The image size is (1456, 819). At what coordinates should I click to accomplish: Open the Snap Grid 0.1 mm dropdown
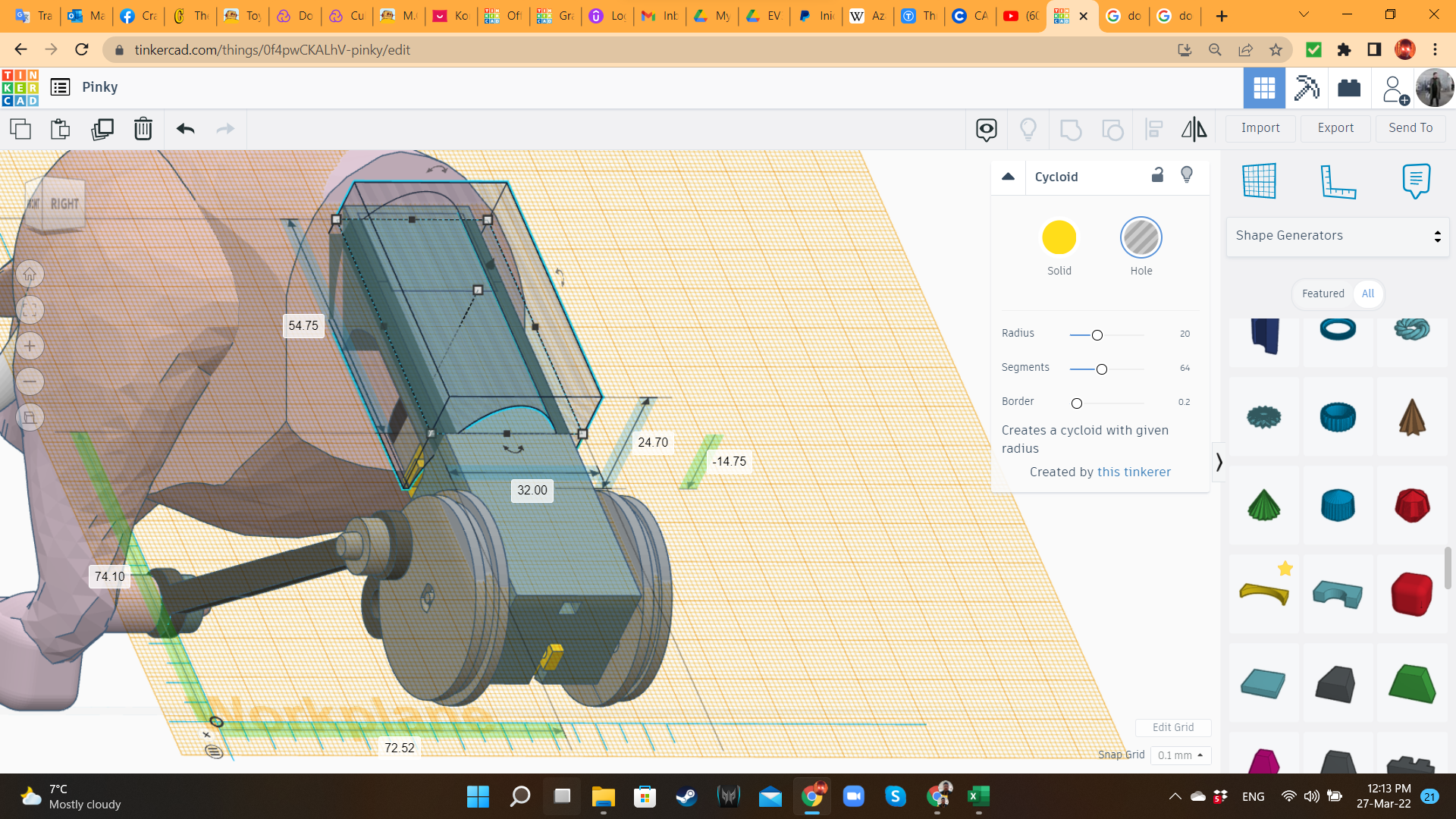1180,755
